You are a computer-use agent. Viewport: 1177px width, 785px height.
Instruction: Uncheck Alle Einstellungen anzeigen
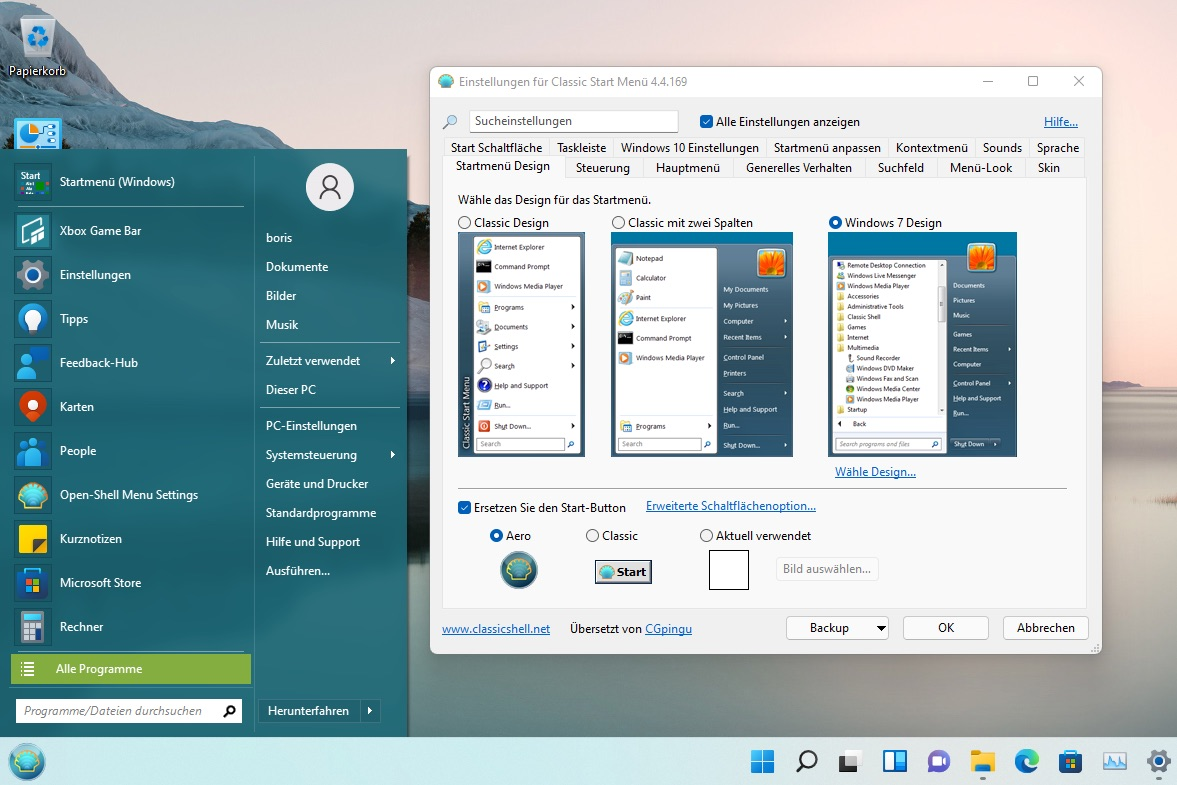click(706, 122)
